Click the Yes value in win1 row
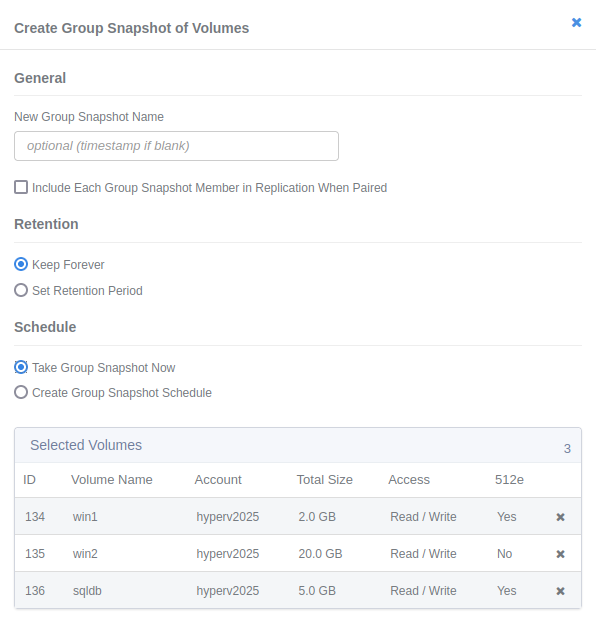Screen dimensions: 596x627 (507, 517)
